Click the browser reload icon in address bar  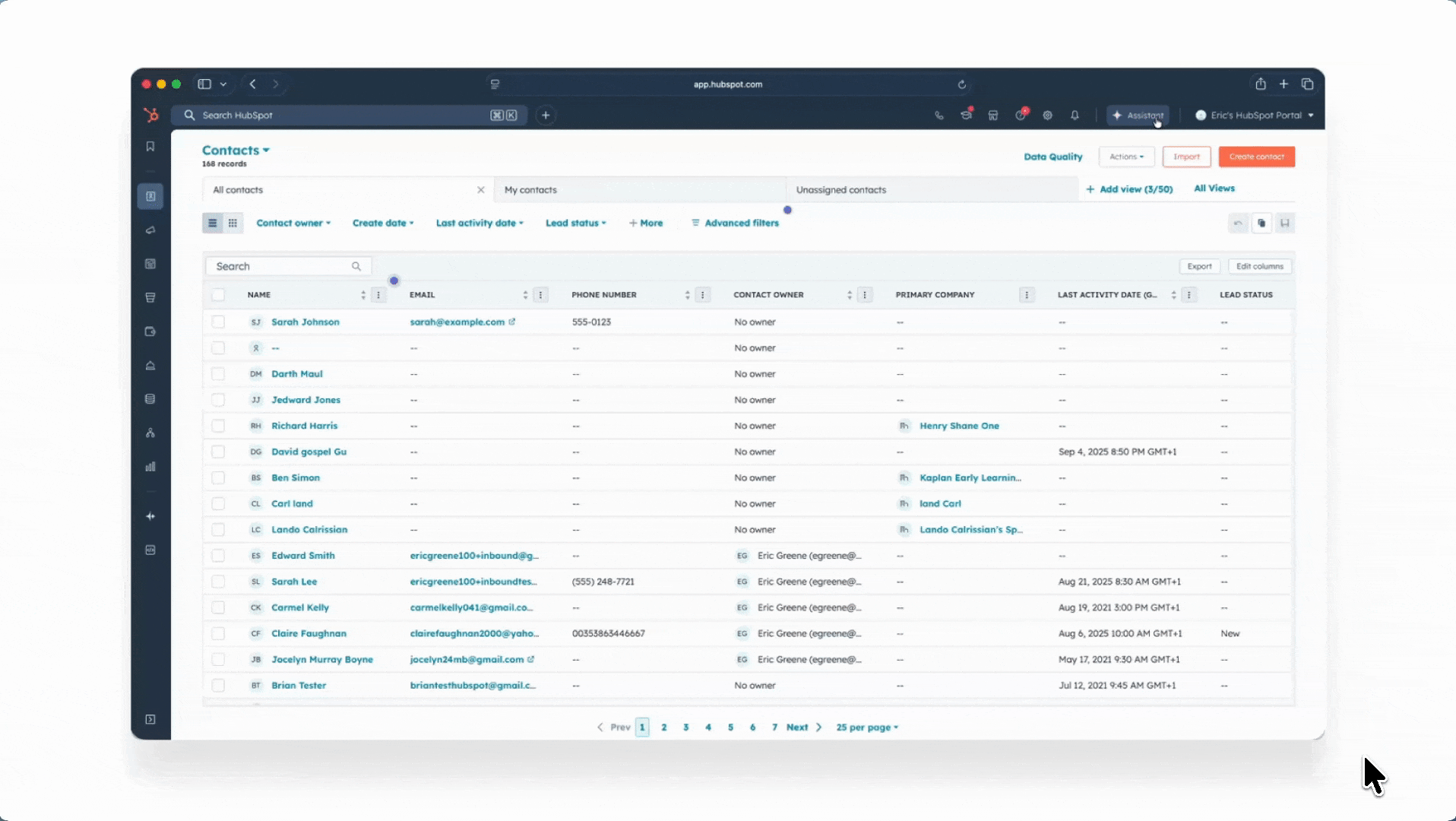962,84
